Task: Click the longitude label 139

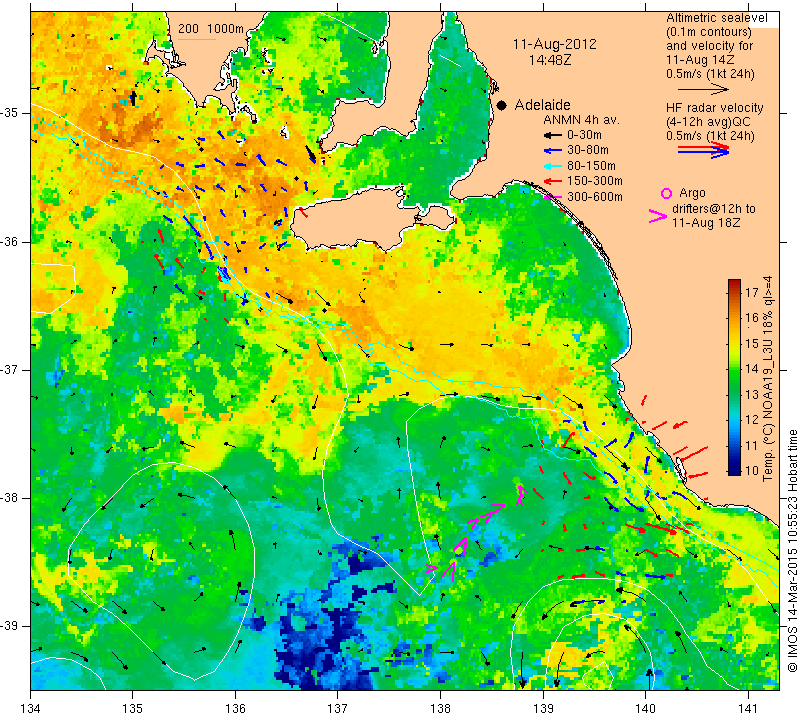Action: coord(543,709)
